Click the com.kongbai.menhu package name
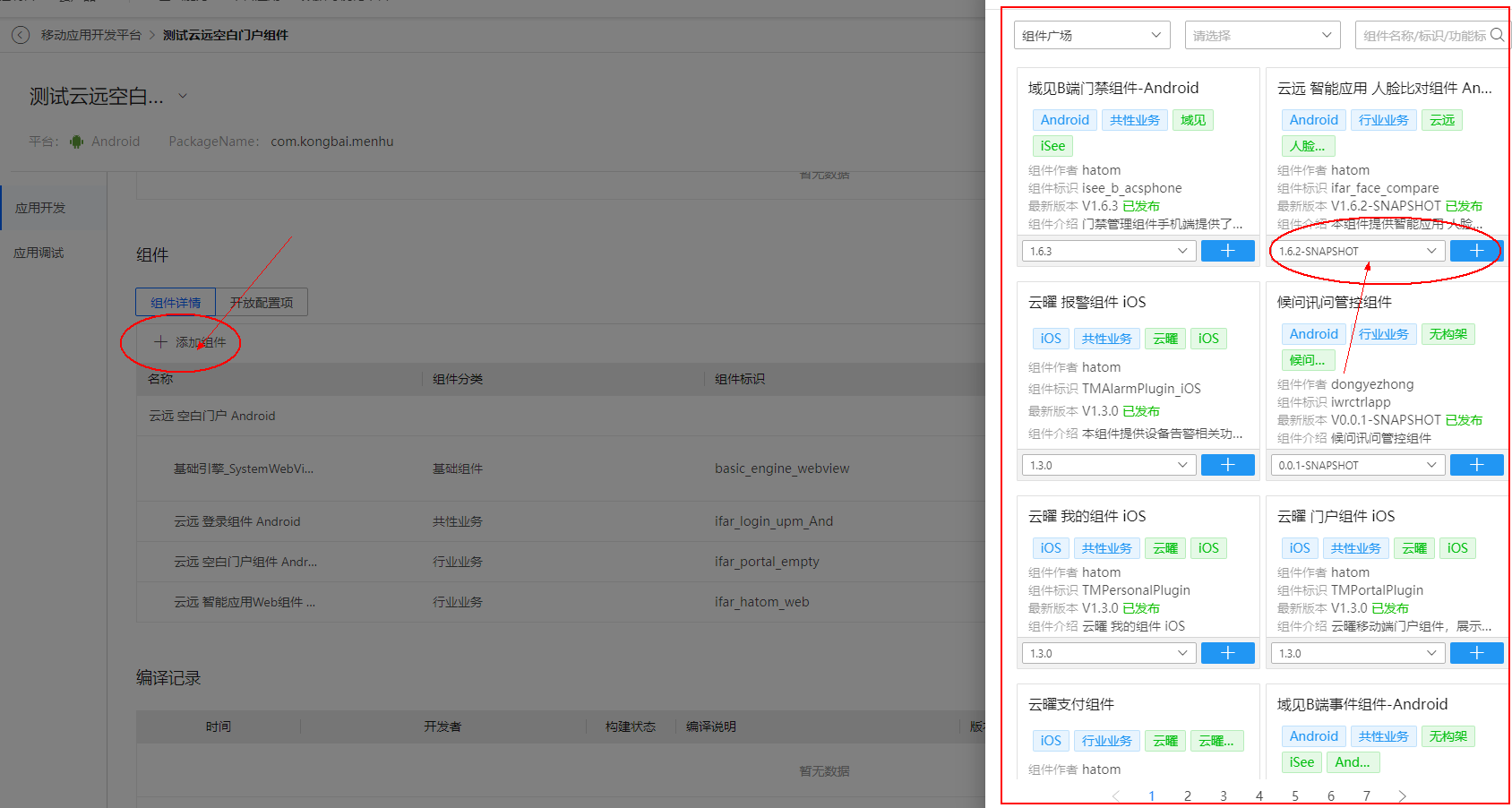 click(332, 142)
